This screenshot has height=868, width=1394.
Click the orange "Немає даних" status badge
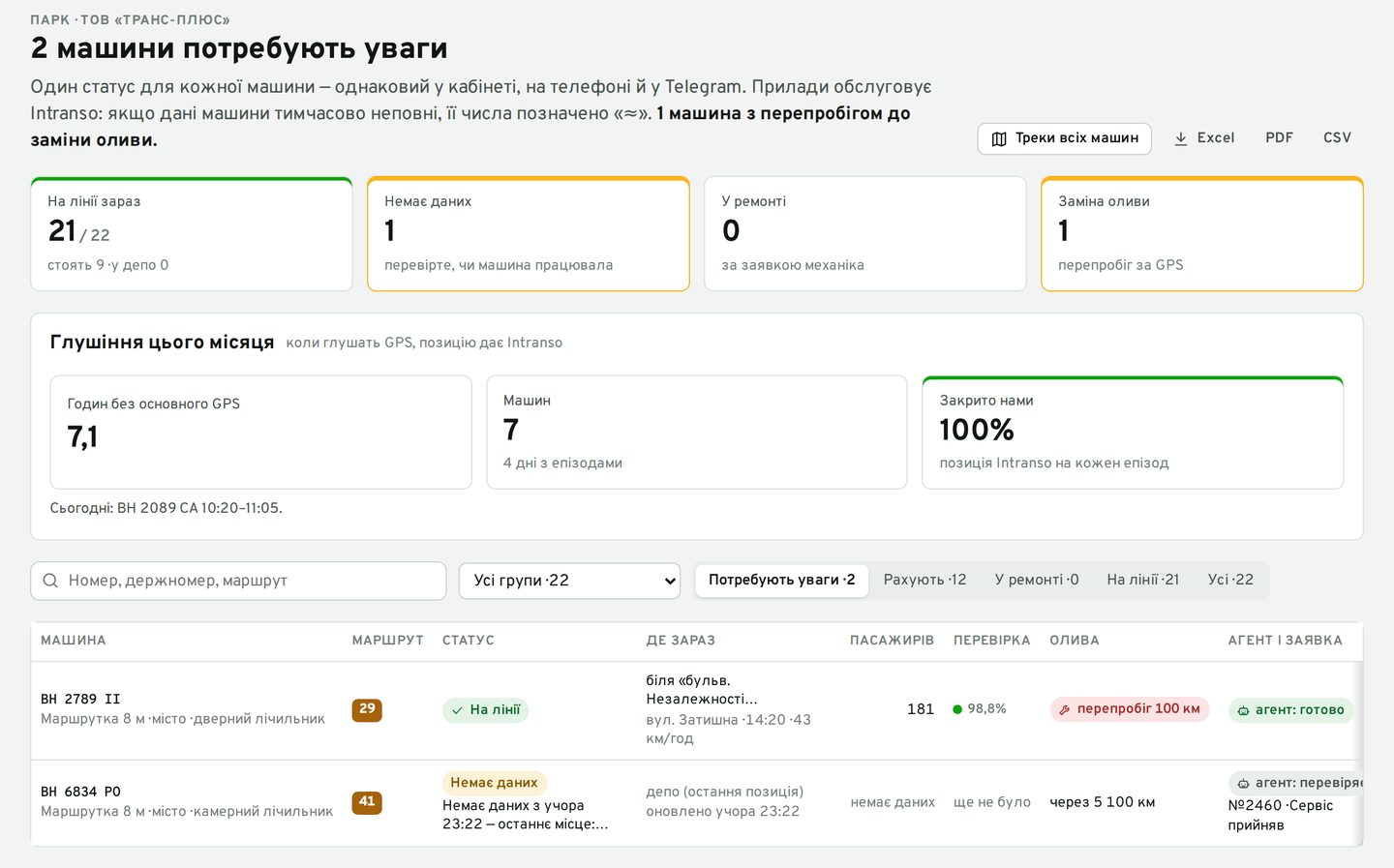point(495,783)
